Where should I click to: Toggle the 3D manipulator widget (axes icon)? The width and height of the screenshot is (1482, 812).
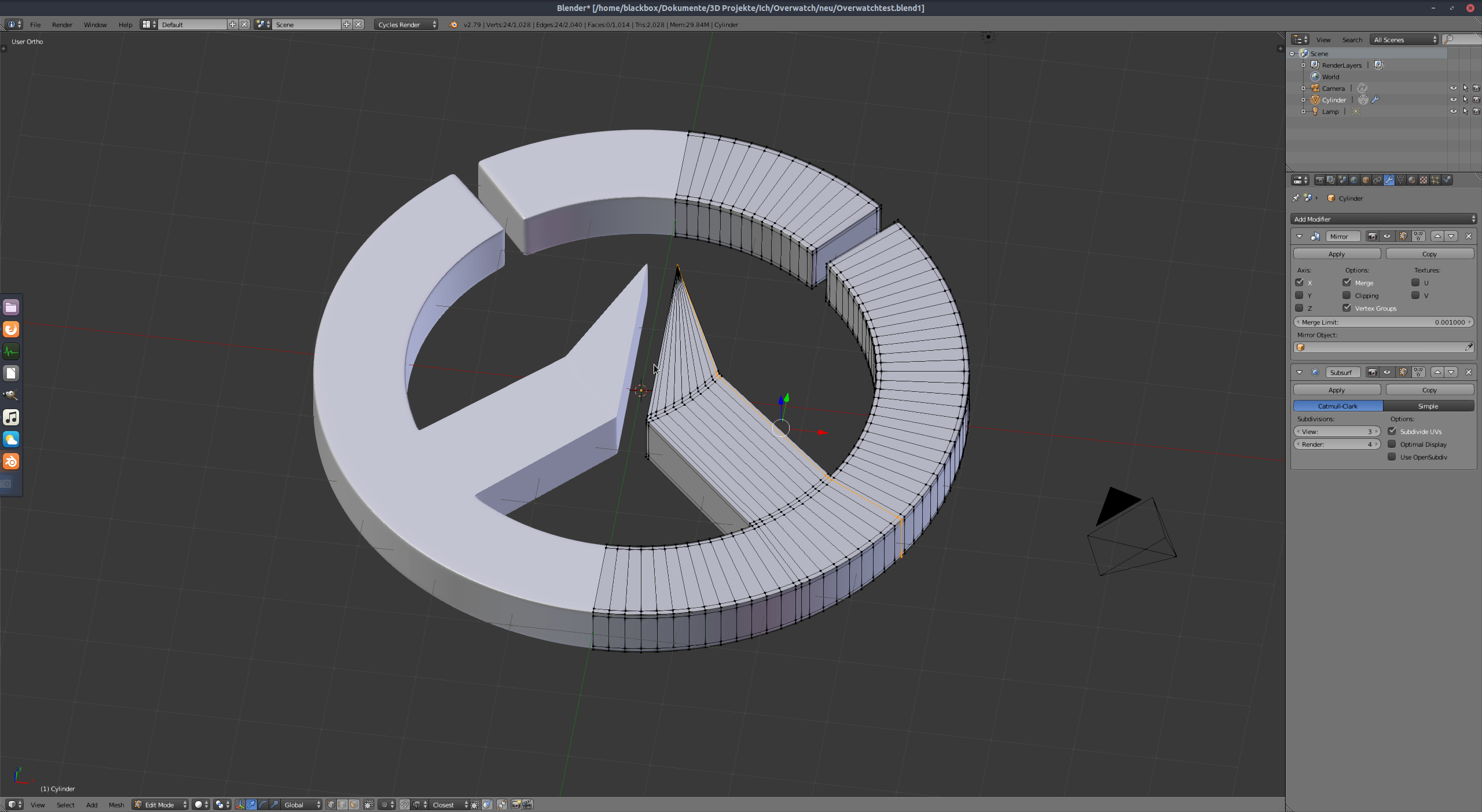point(240,804)
